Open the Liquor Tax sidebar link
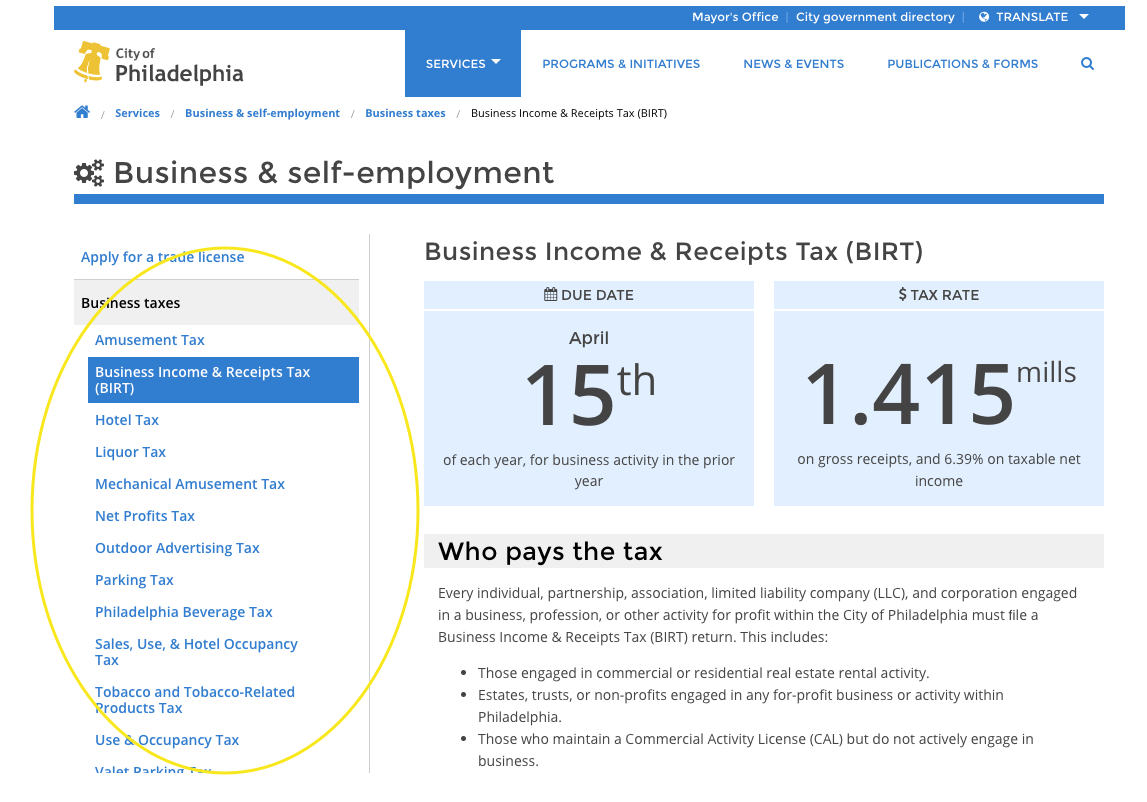 pos(130,452)
